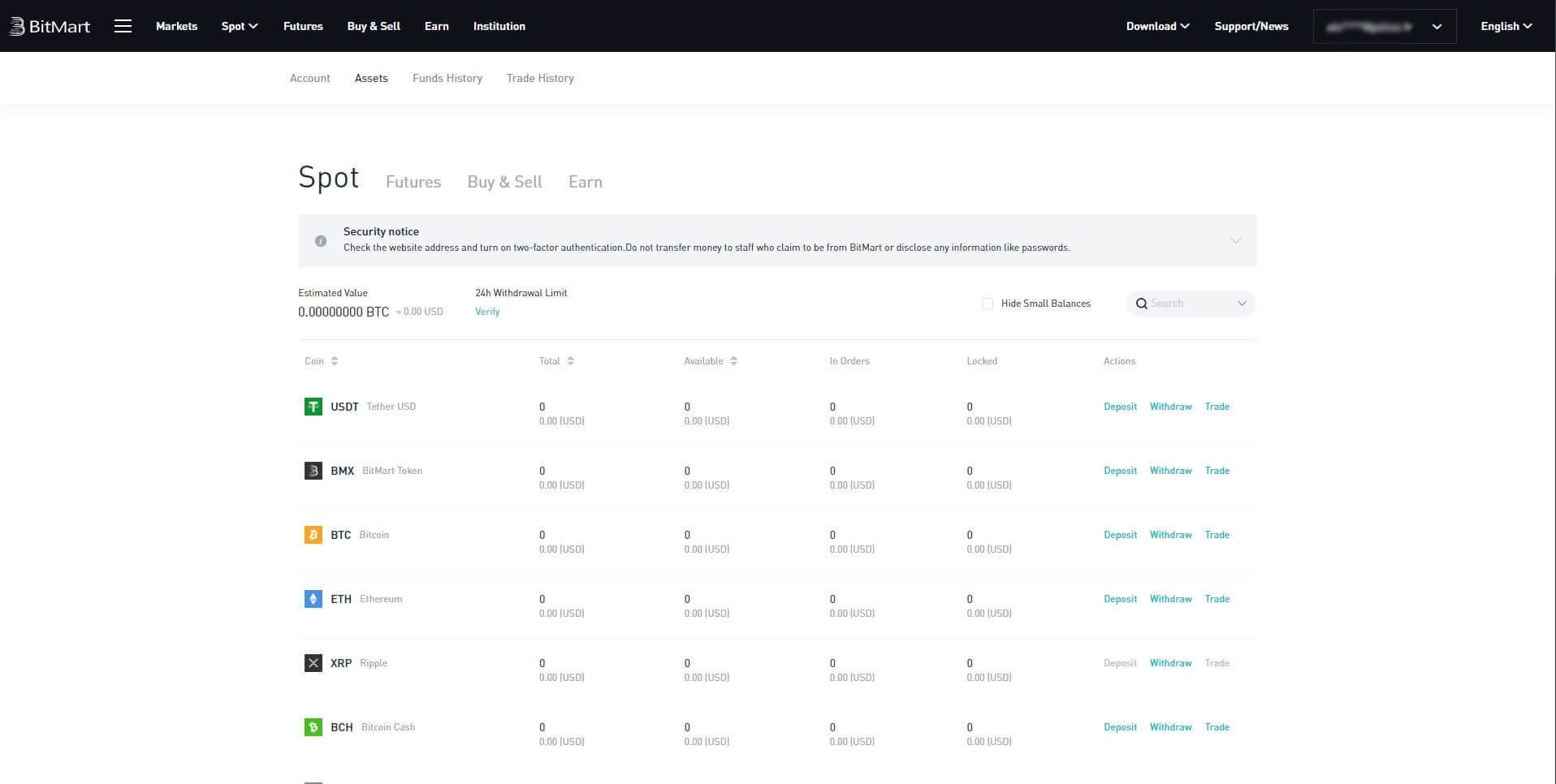Click the Ethereum coin icon
The height and width of the screenshot is (784, 1556).
coord(313,599)
